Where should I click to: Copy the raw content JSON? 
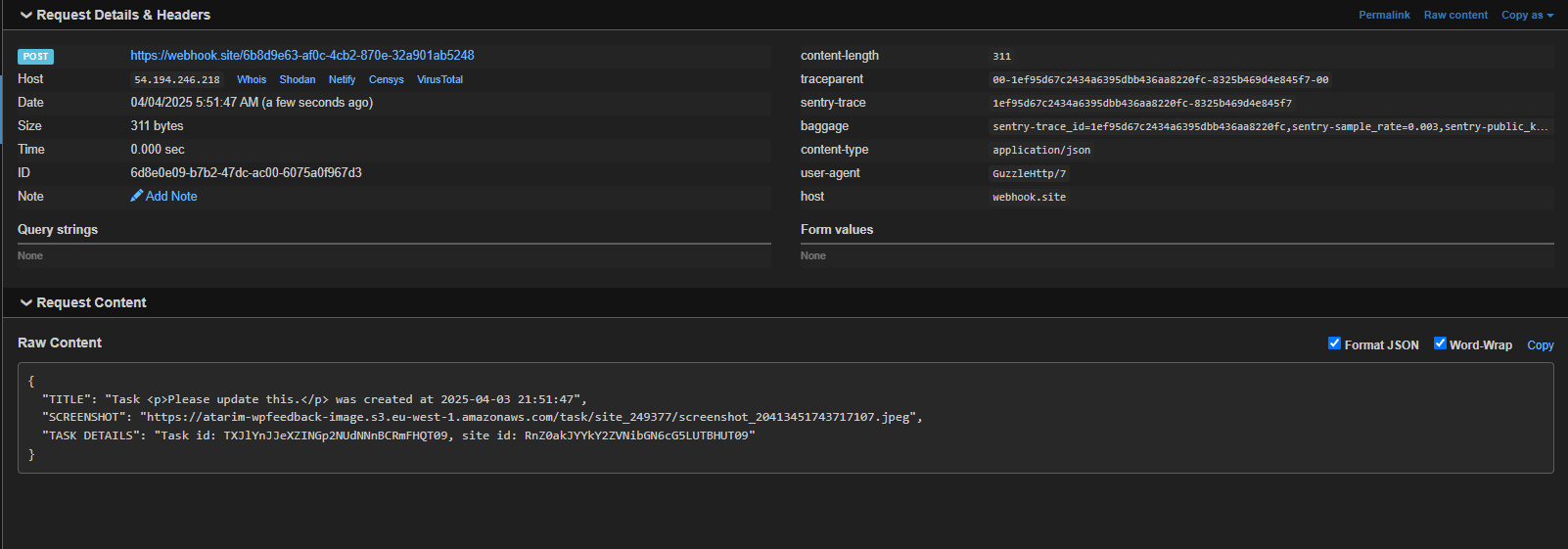[1540, 344]
